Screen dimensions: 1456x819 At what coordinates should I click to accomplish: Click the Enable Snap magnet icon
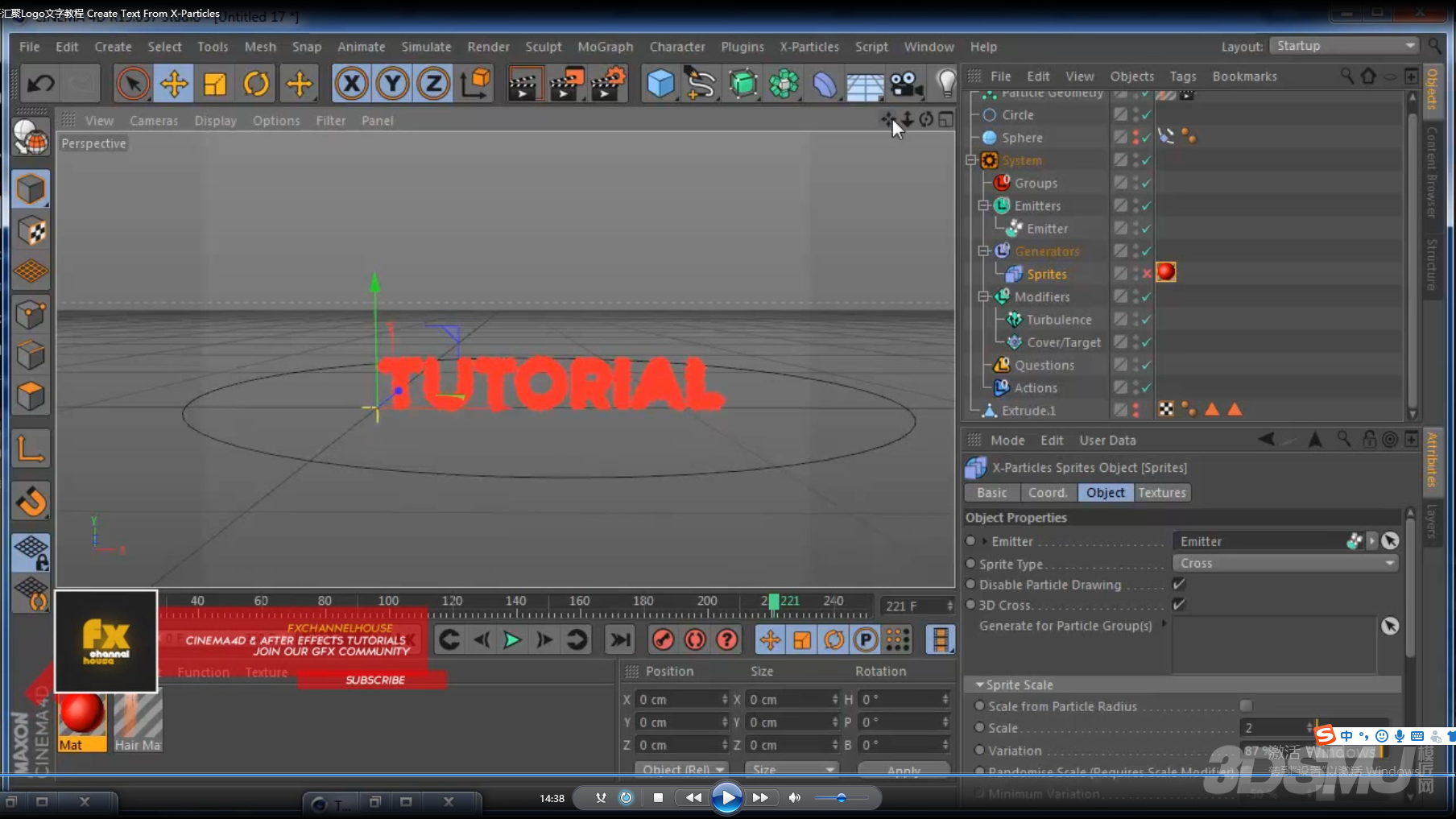tap(31, 501)
